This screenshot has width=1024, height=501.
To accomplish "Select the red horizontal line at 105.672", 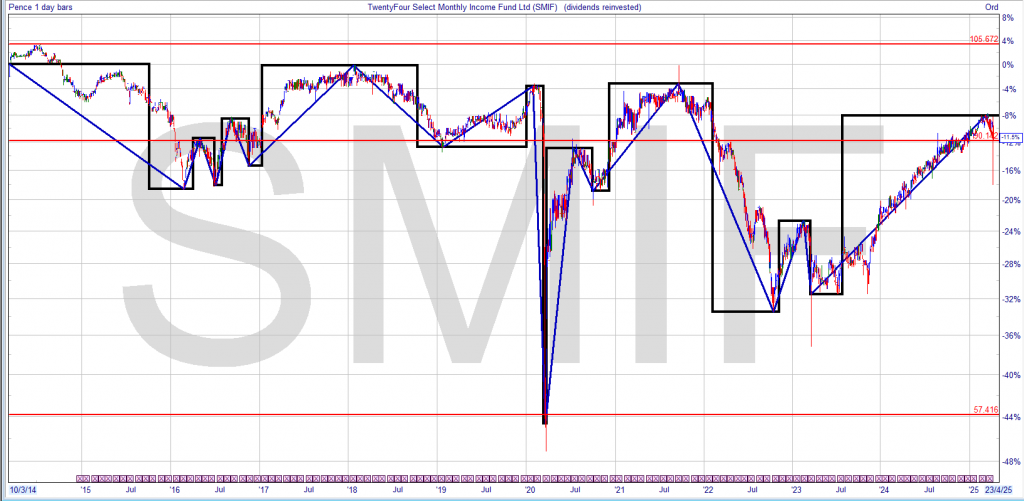I will (503, 44).
